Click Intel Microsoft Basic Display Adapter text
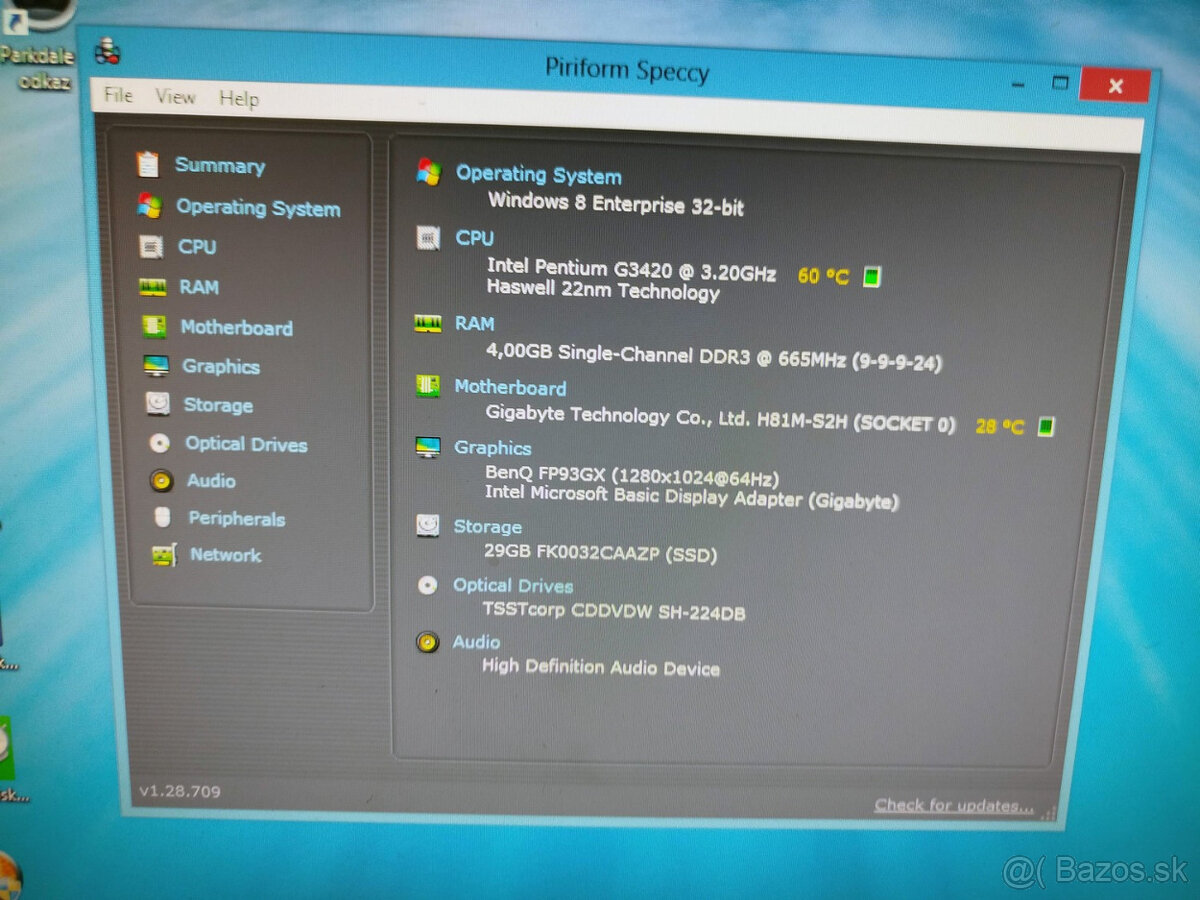1200x900 pixels. coord(692,496)
